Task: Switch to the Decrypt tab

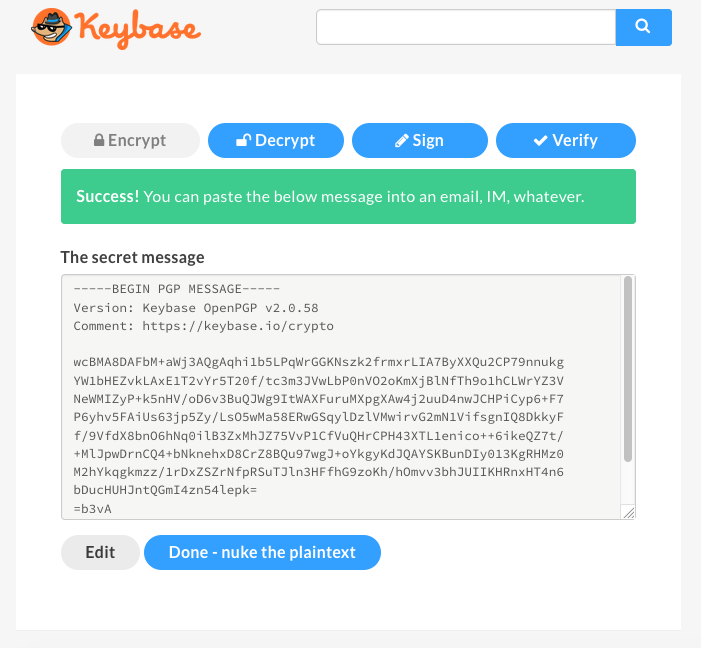Action: (x=276, y=140)
